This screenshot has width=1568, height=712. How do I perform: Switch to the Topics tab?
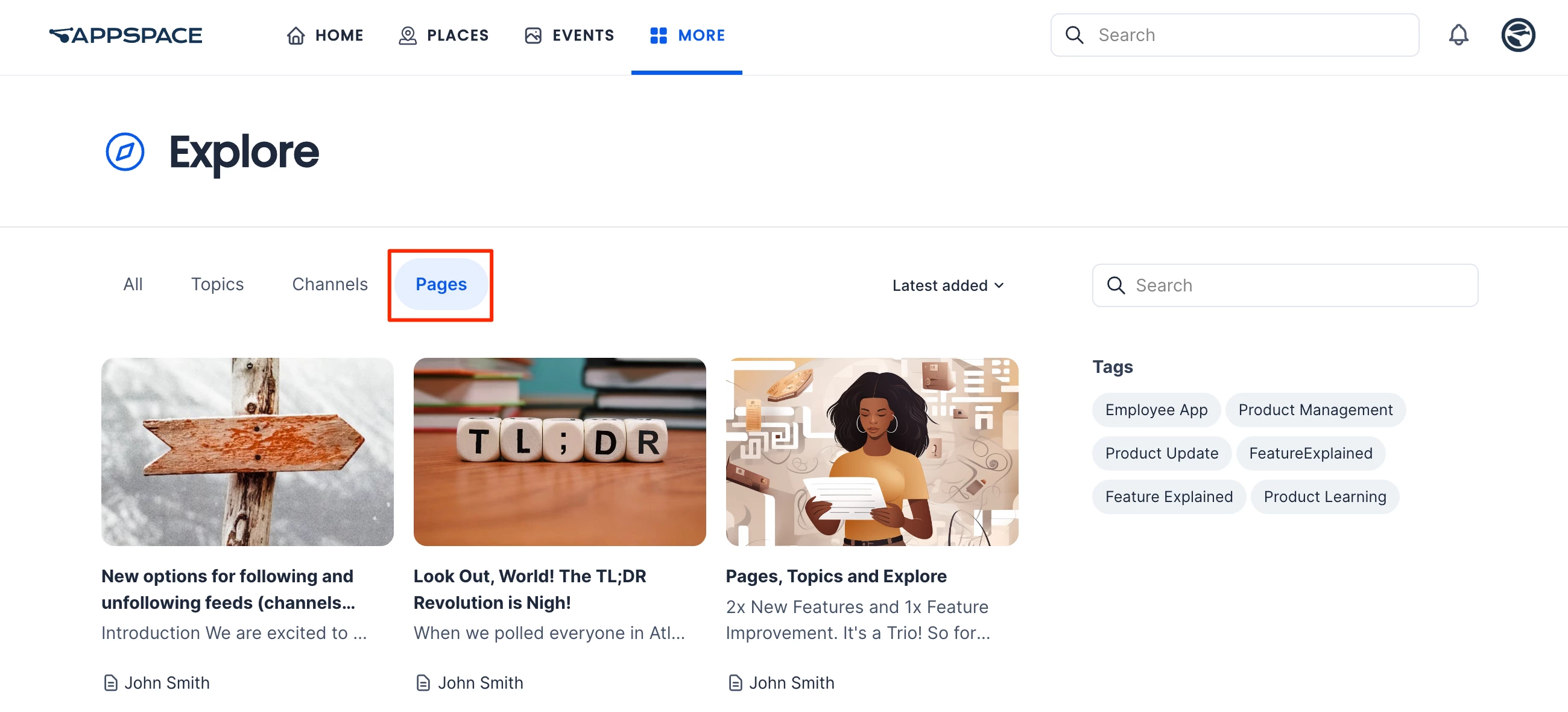coord(217,284)
